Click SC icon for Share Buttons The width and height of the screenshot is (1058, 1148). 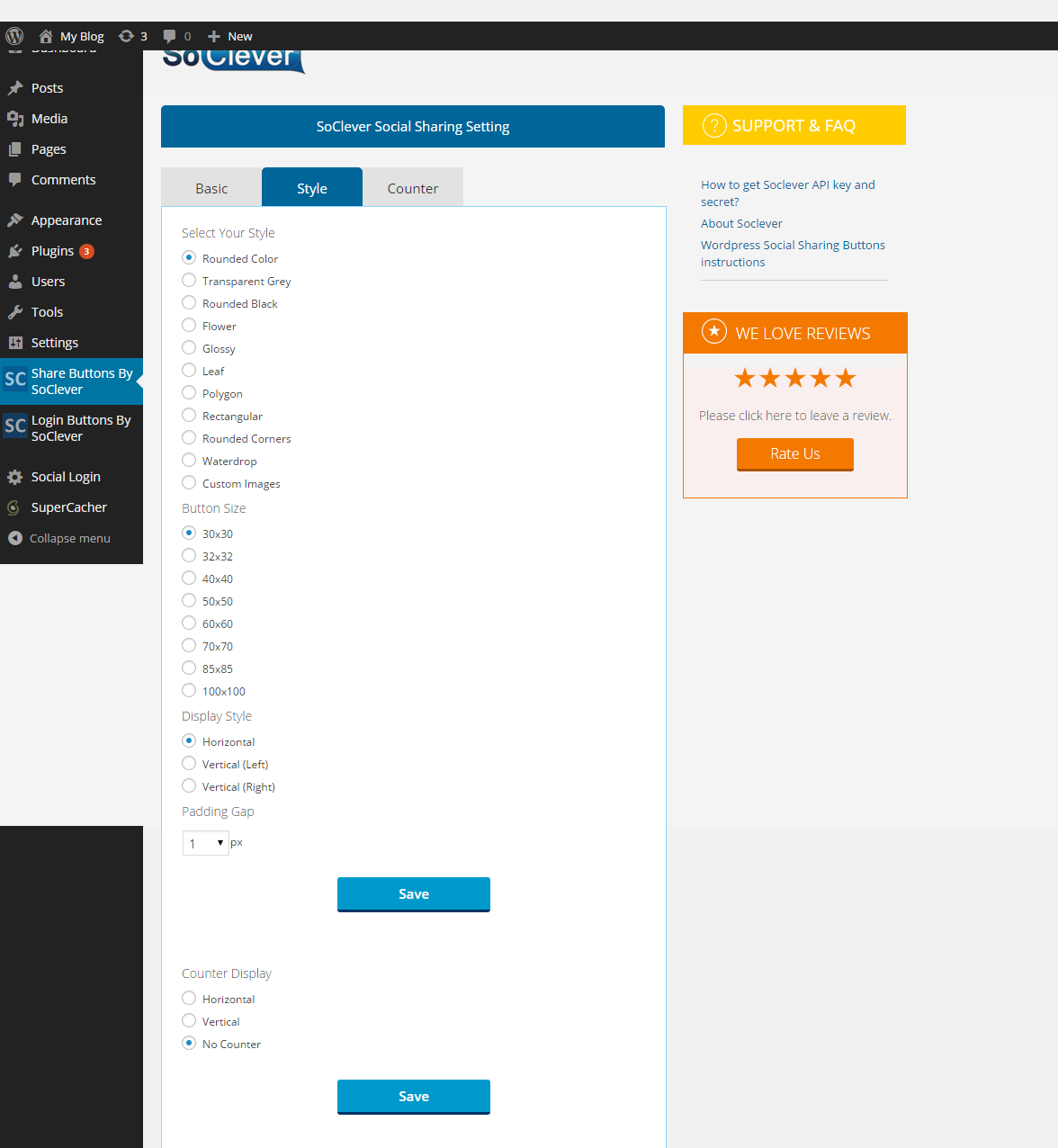(x=15, y=379)
